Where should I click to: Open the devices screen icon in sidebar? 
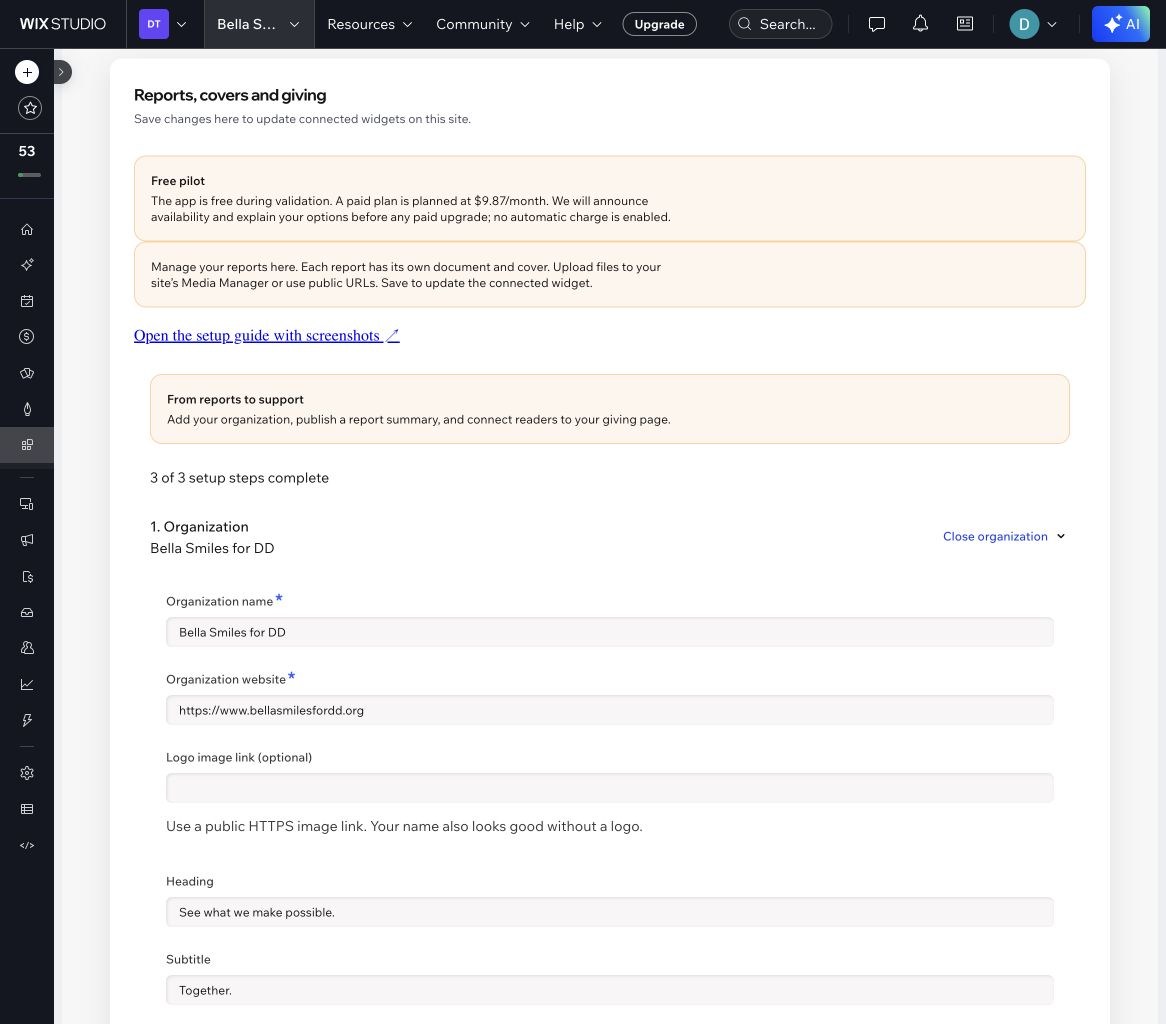point(27,504)
